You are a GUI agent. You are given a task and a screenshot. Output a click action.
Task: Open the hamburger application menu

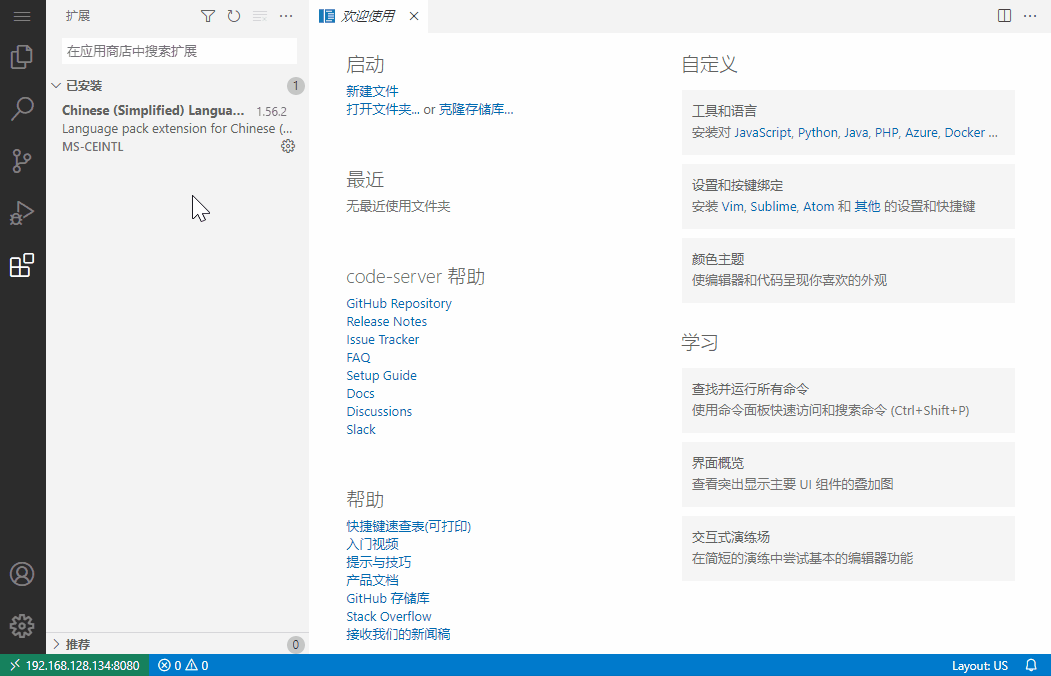[x=21, y=16]
